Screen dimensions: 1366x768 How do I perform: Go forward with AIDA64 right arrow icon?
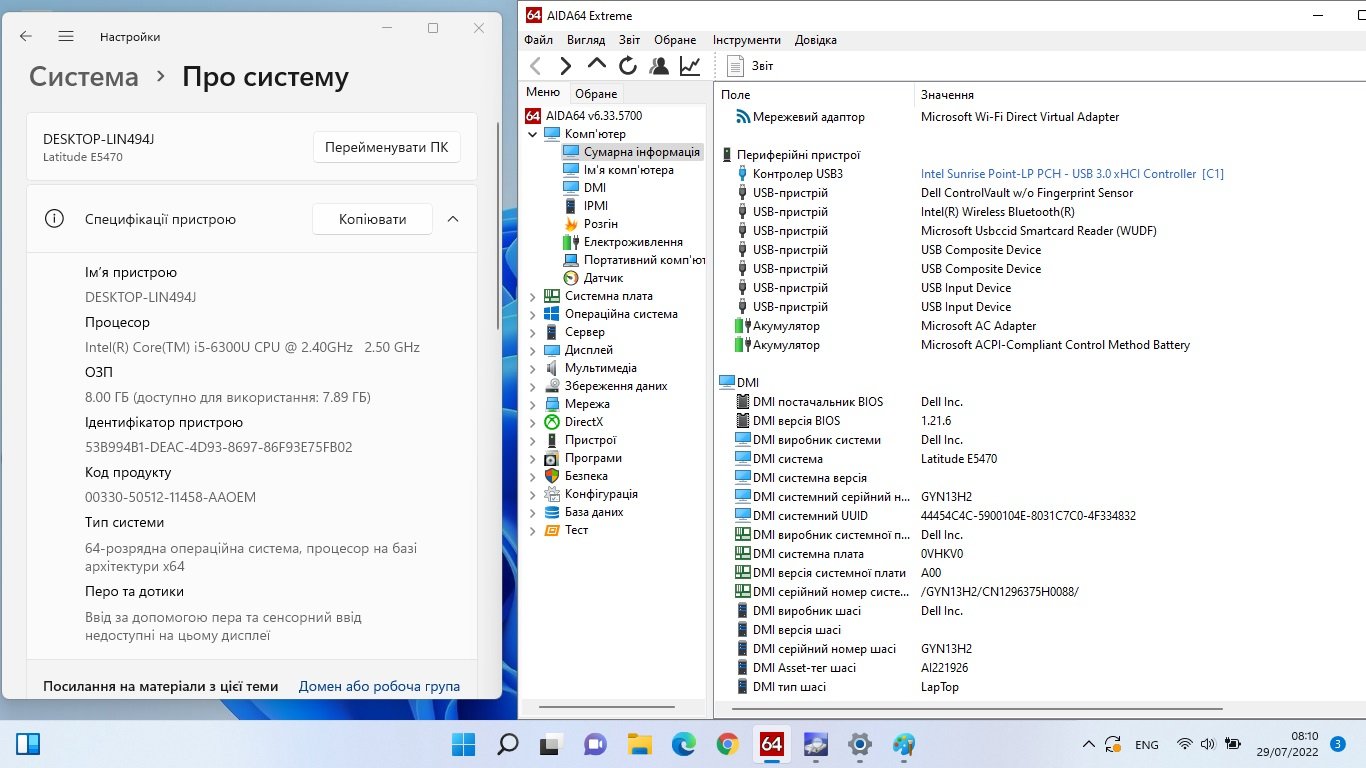click(x=565, y=66)
